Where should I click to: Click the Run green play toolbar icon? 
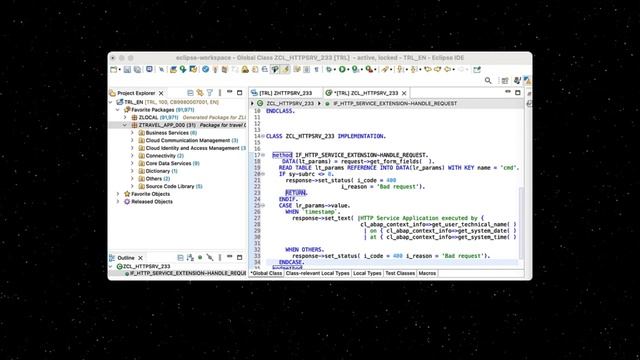[342, 69]
